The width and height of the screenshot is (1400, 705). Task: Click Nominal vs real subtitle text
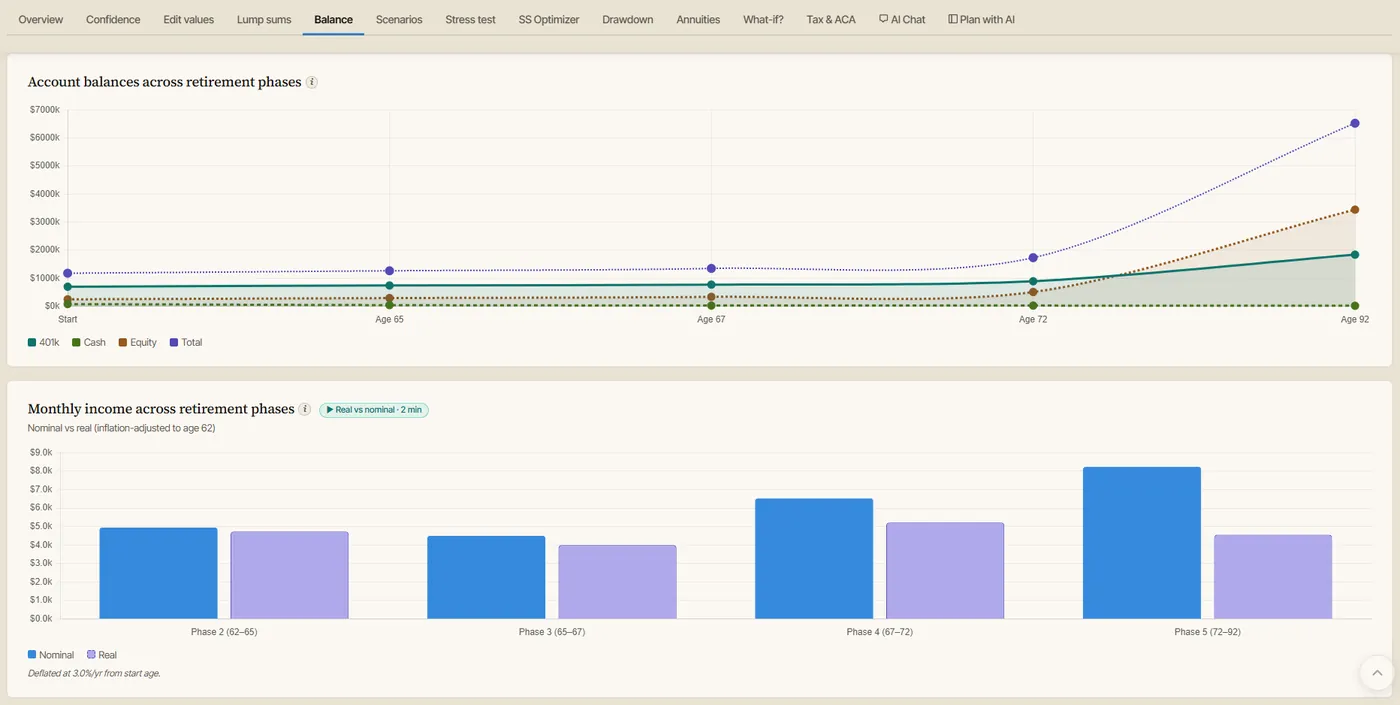click(121, 428)
